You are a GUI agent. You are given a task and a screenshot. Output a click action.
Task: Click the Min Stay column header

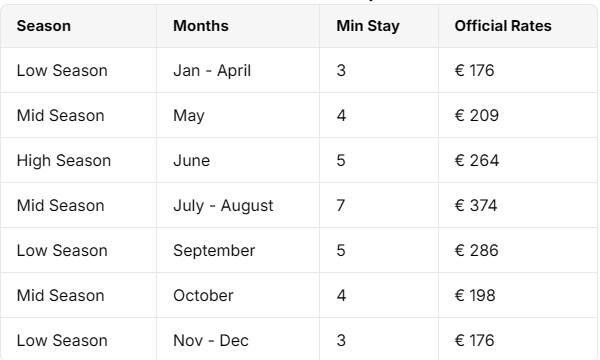[368, 26]
